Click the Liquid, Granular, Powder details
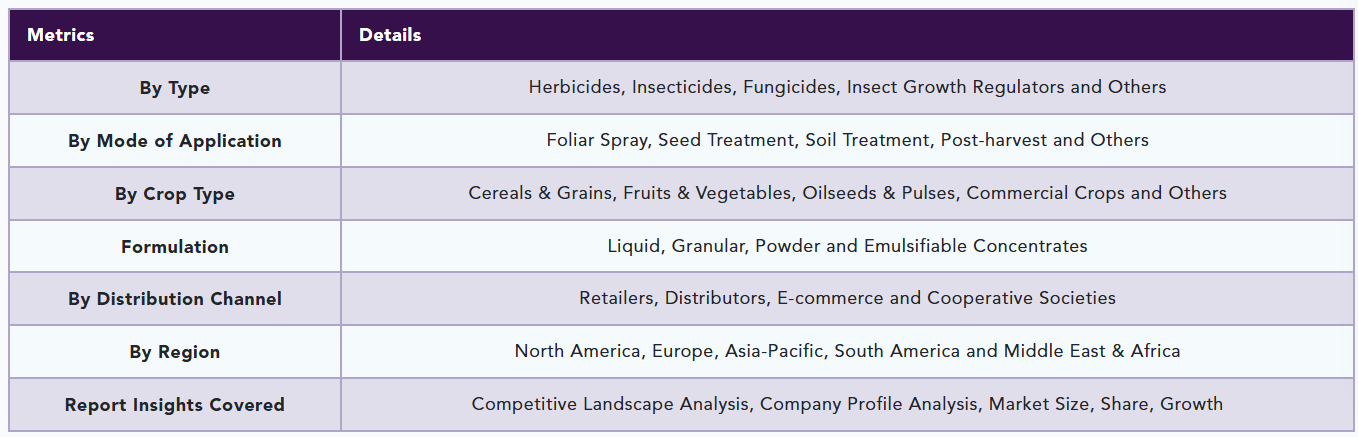Screen dimensions: 1358x437 pos(847,246)
